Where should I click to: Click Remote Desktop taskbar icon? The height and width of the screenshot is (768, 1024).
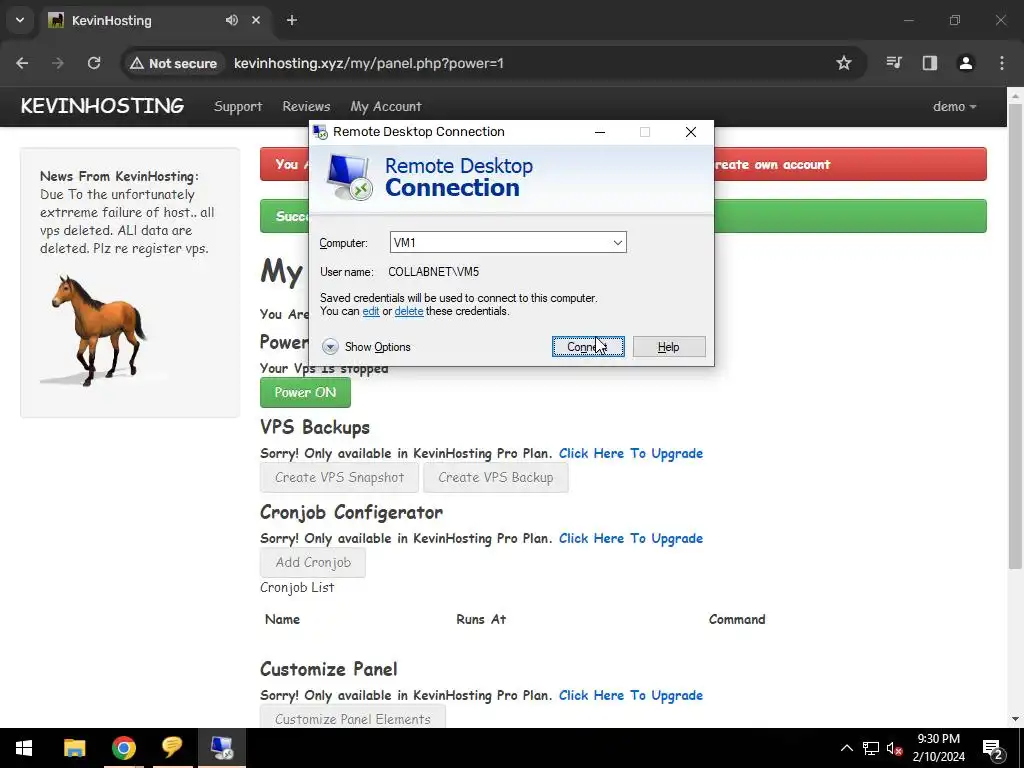221,748
